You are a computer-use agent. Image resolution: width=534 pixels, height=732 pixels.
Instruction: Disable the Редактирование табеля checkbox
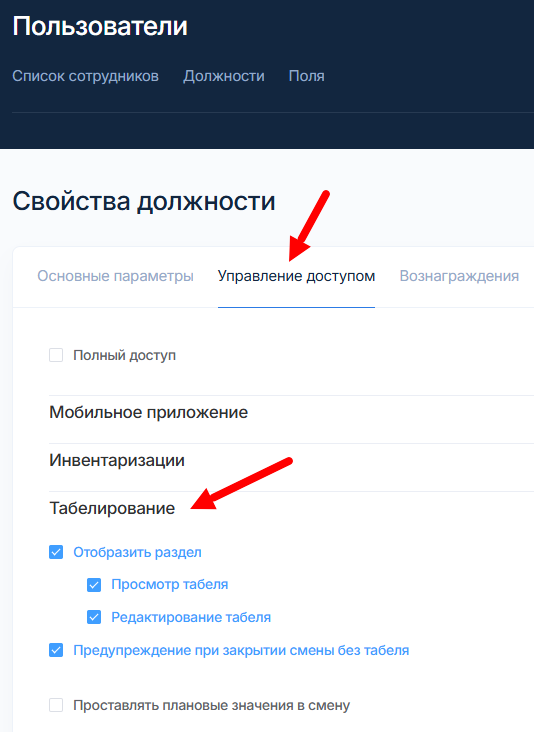[94, 617]
